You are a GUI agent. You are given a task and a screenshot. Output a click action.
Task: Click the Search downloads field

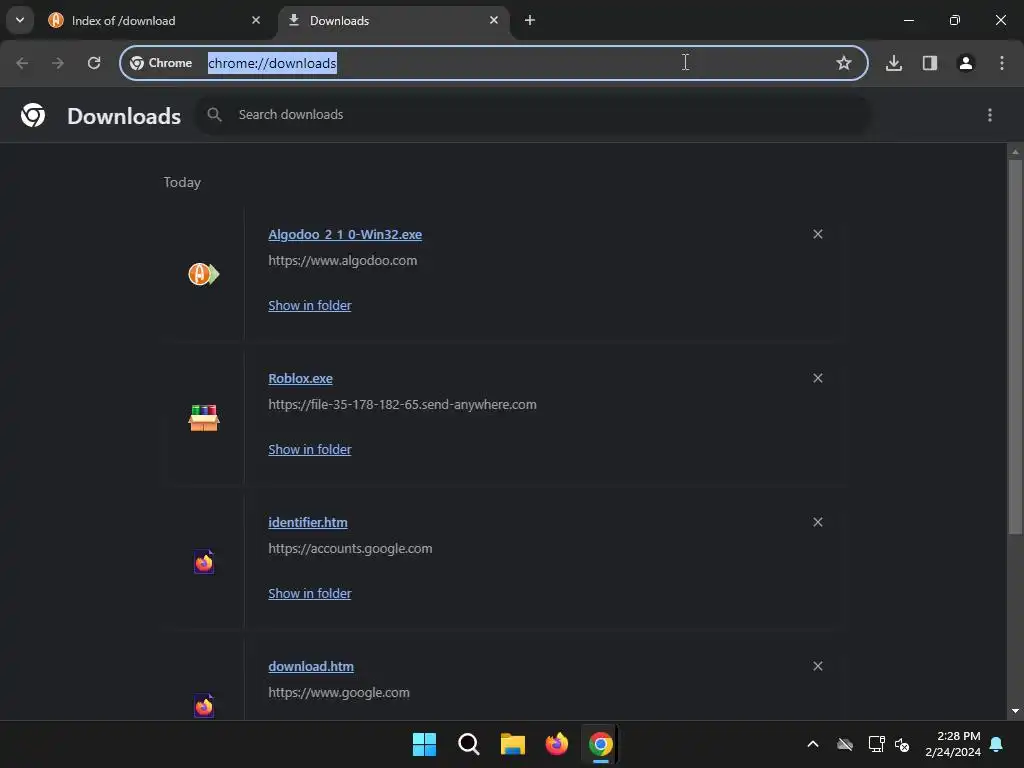534,115
